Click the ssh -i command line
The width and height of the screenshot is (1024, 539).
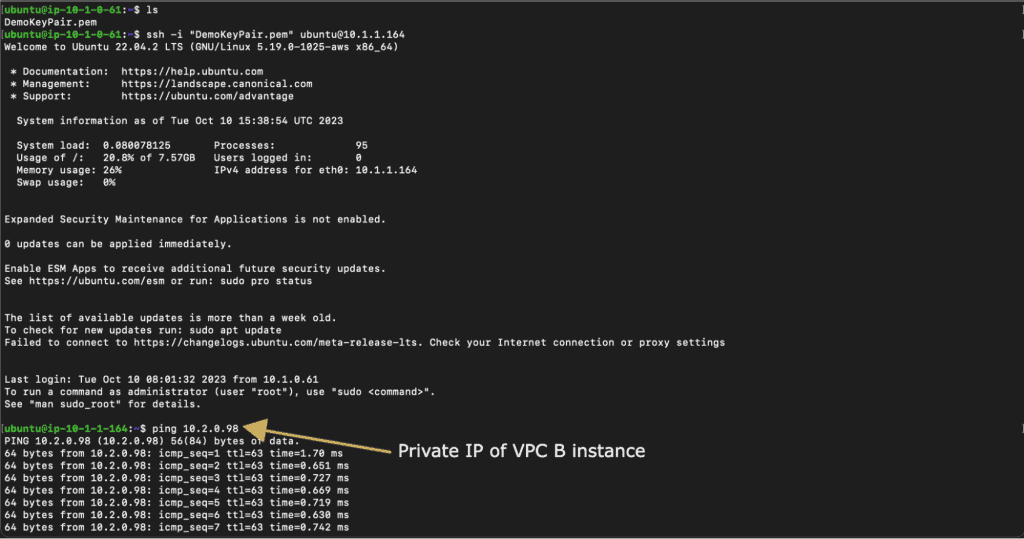pyautogui.click(x=275, y=35)
